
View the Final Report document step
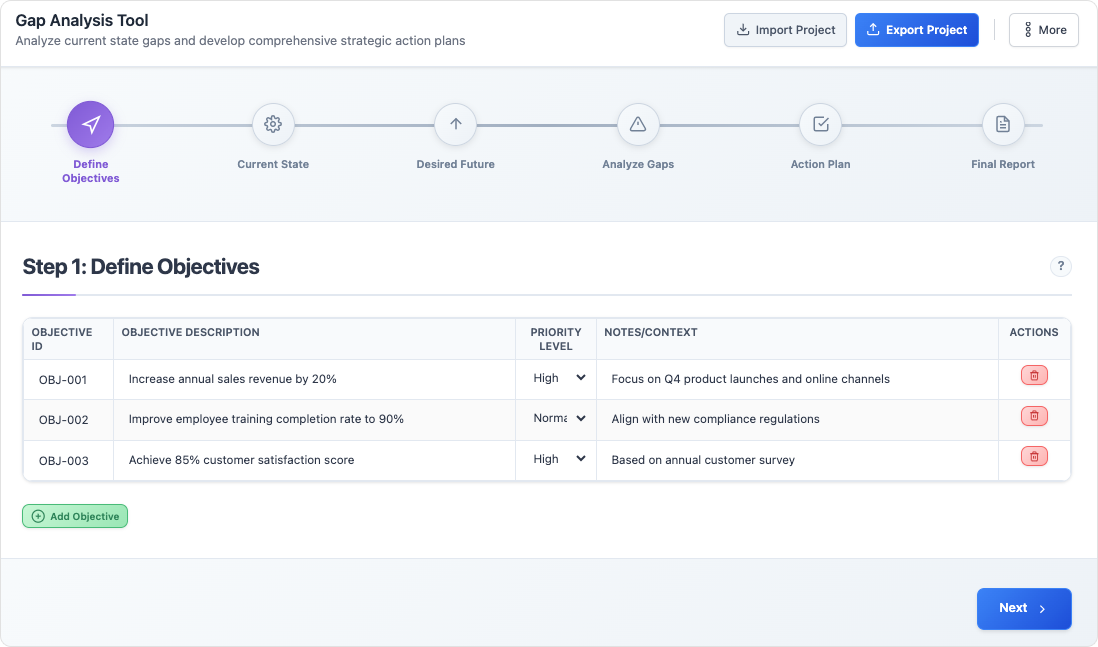click(x=1003, y=125)
